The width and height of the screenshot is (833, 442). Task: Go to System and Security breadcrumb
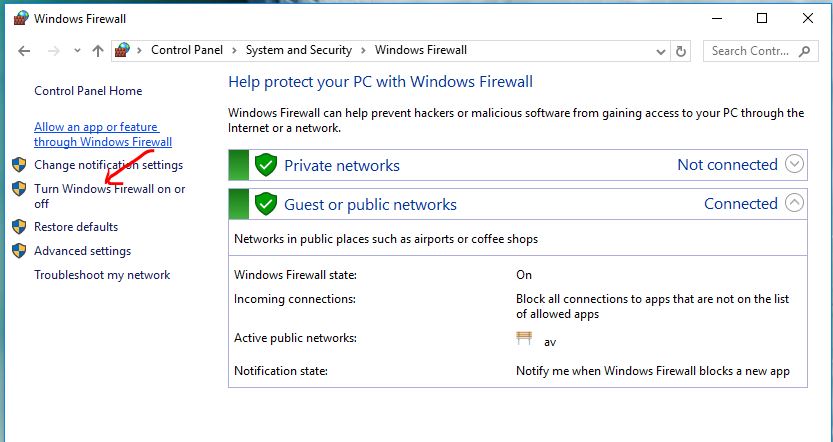point(299,50)
